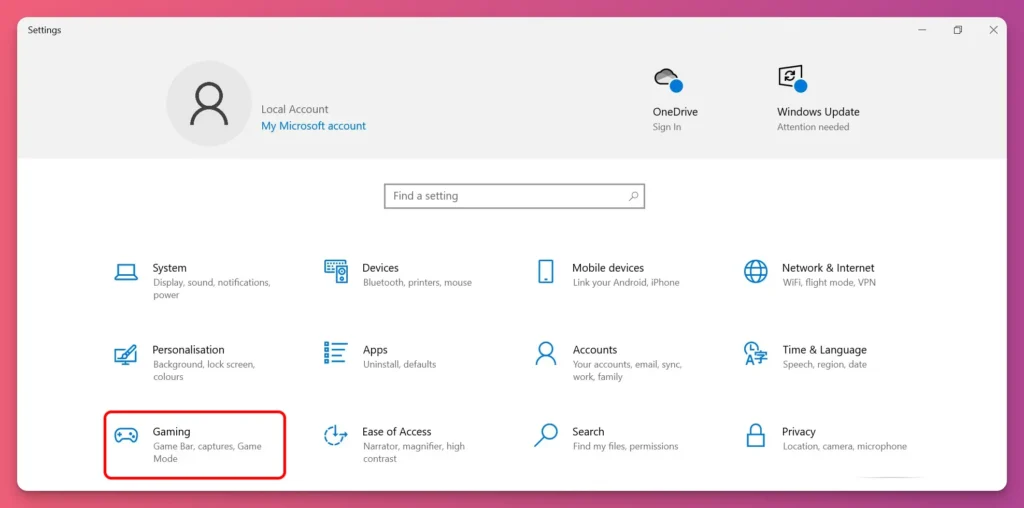
Task: Open the Ease of Access title
Action: 397,432
